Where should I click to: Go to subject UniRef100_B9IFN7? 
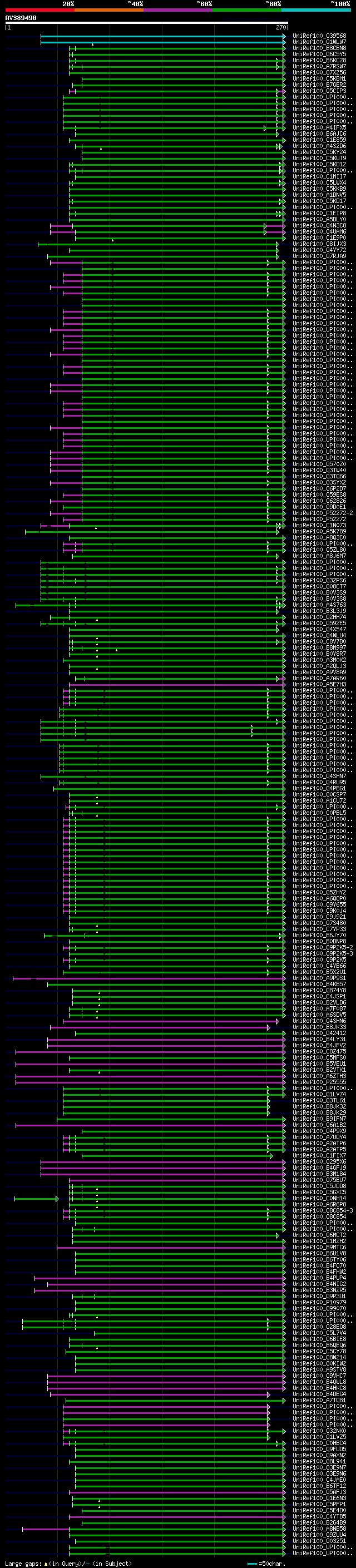point(319,1119)
